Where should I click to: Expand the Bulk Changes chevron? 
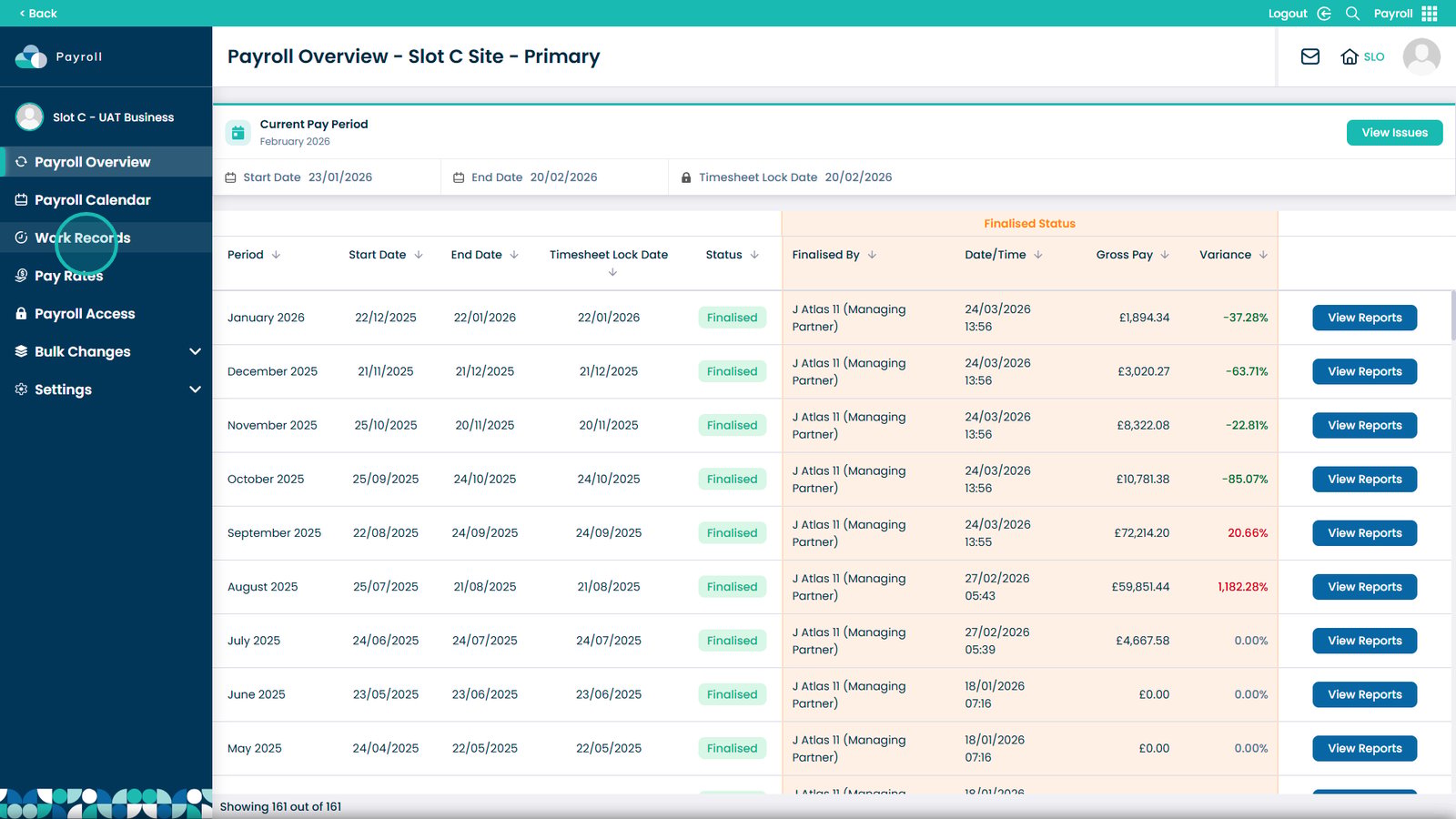click(195, 351)
